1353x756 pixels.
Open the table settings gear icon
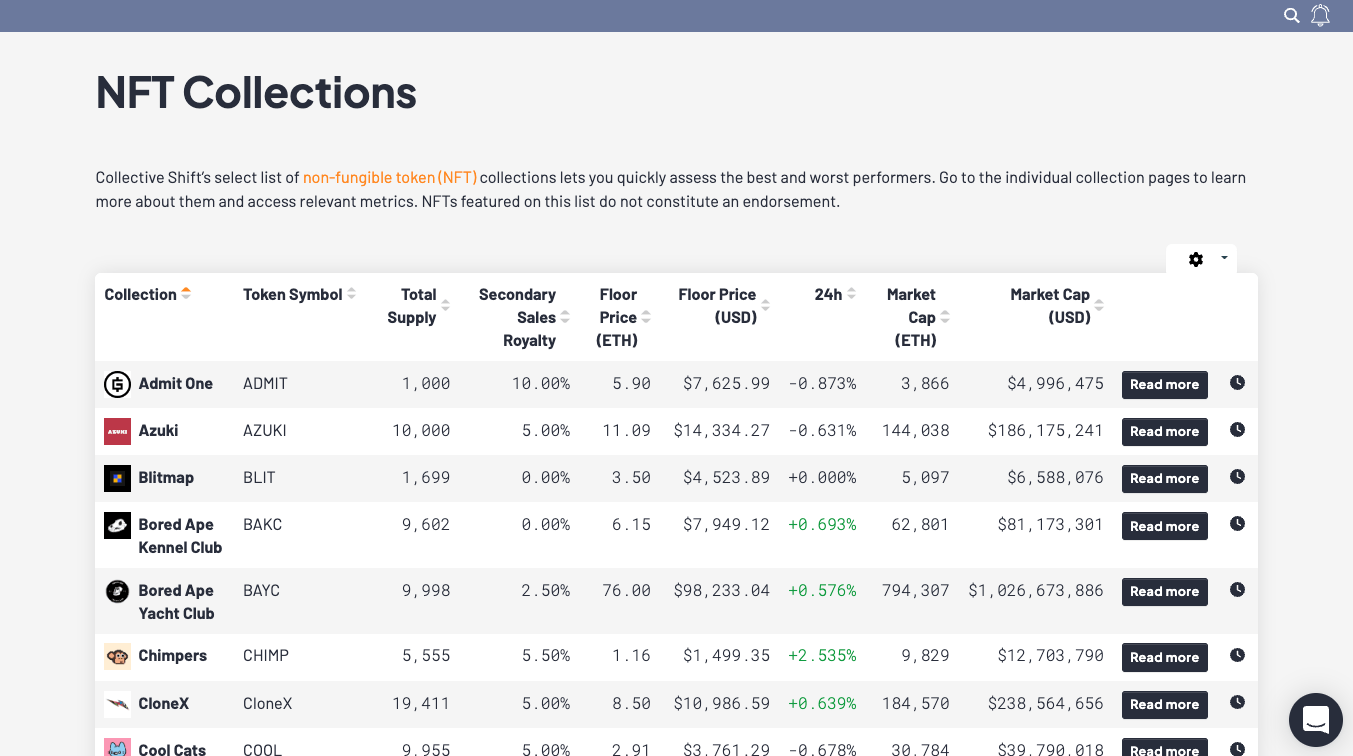[x=1195, y=259]
